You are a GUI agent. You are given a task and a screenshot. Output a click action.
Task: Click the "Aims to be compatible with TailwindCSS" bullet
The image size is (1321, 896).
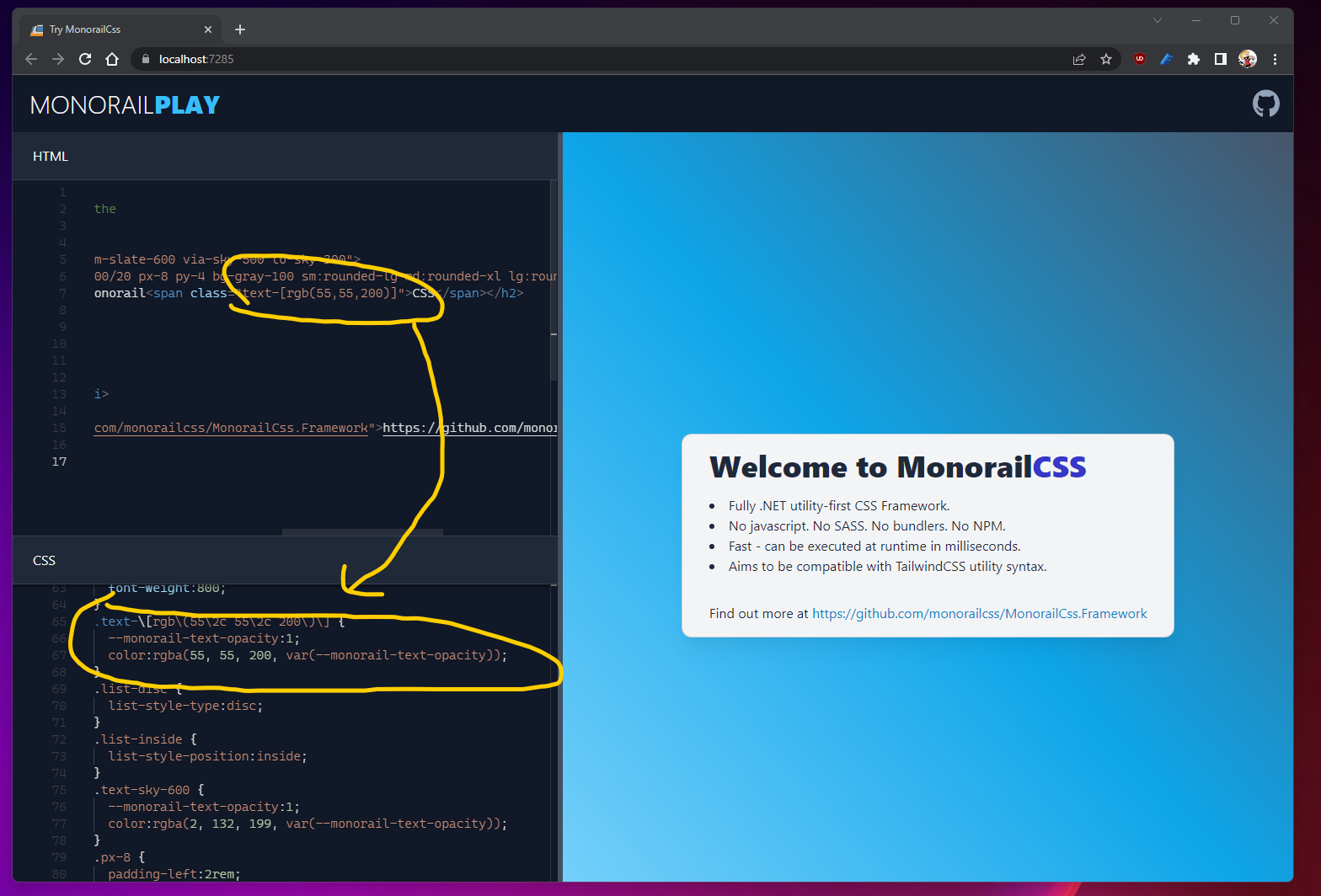point(887,566)
